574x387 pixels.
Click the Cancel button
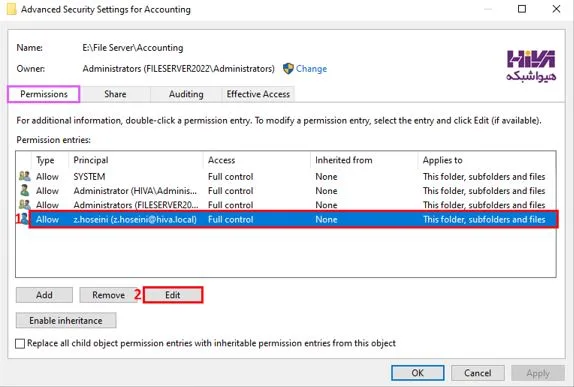(x=477, y=373)
